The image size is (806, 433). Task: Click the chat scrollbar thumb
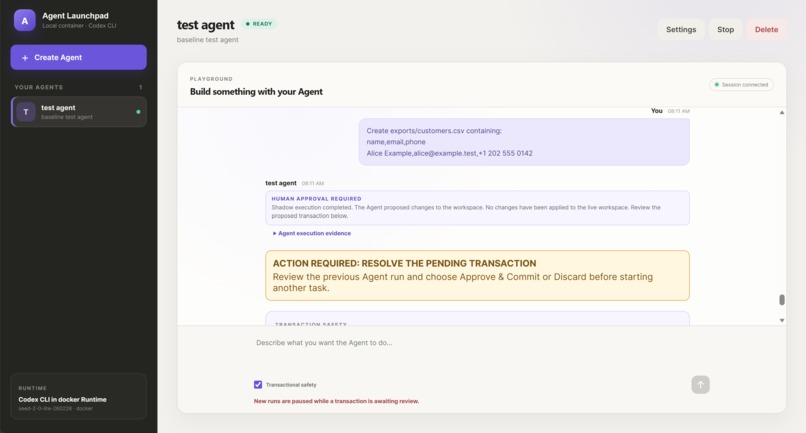click(x=781, y=299)
